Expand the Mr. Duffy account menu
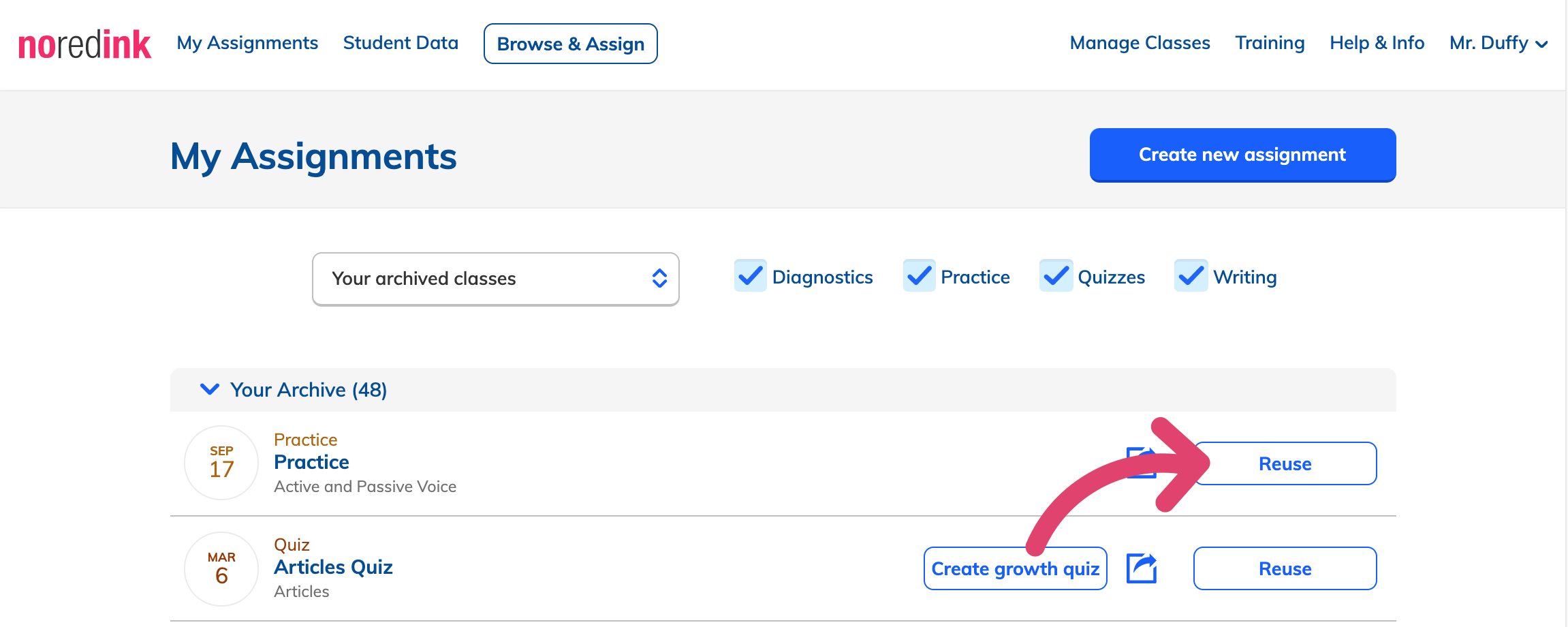Viewport: 1568px width, 627px height. tap(1499, 43)
